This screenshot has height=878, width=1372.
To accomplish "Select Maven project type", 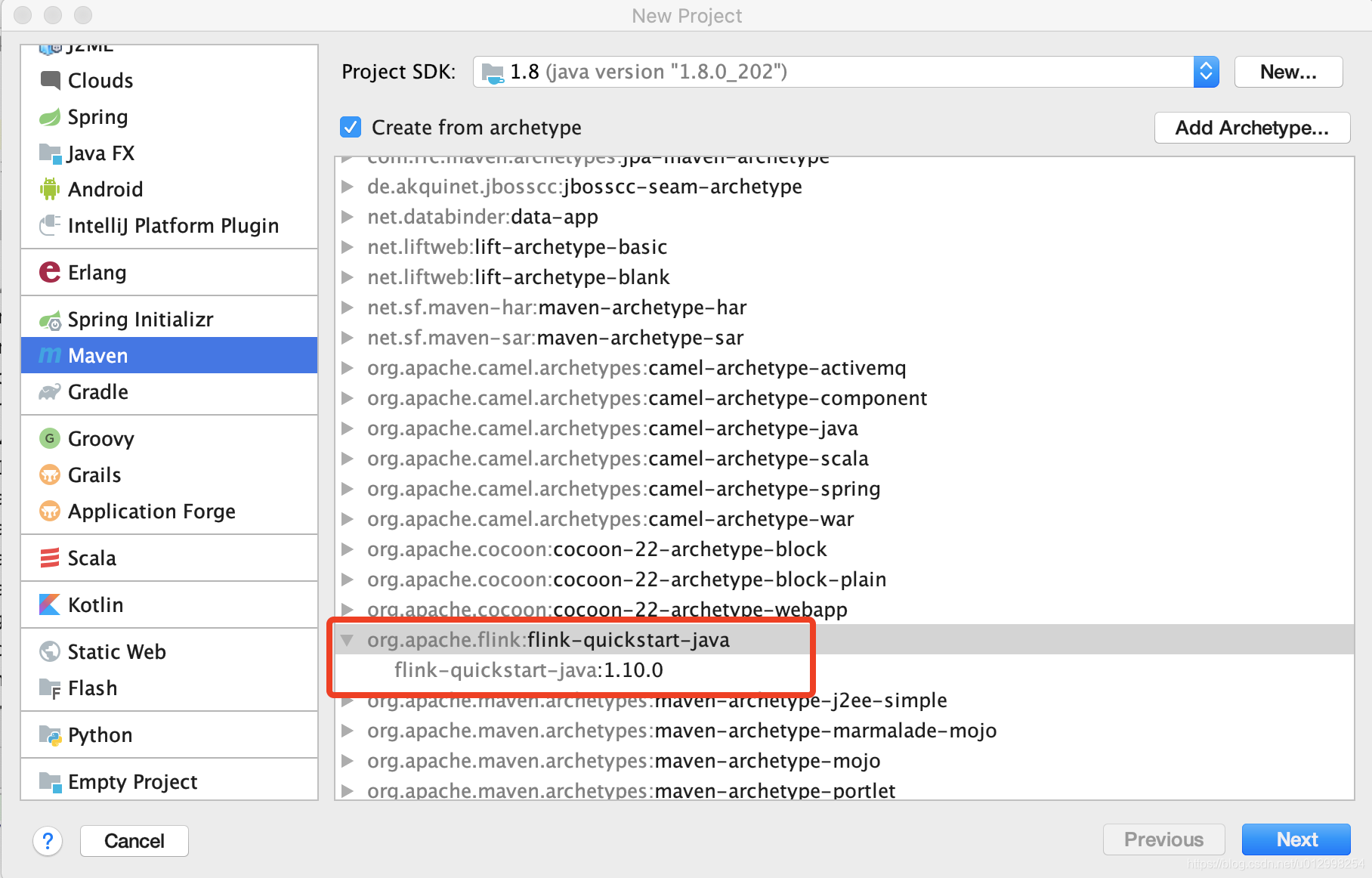I will click(x=169, y=355).
